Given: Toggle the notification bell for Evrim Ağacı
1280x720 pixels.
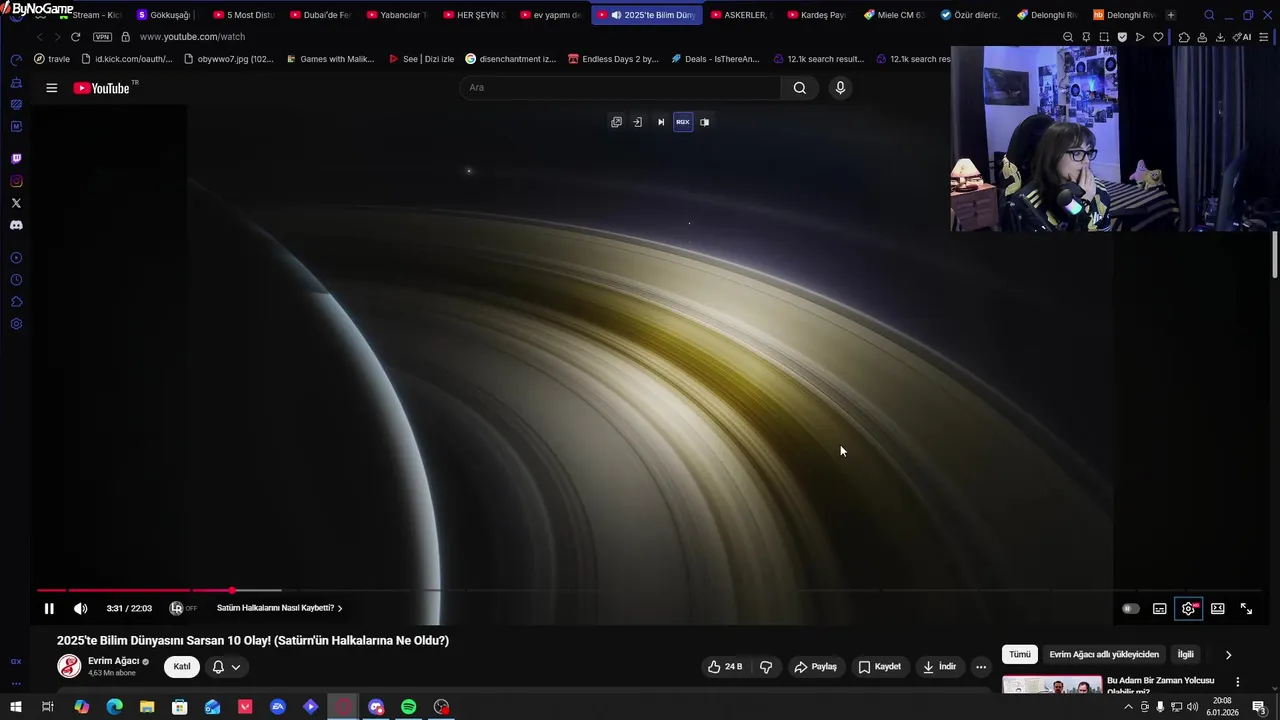Looking at the screenshot, I should coord(218,667).
